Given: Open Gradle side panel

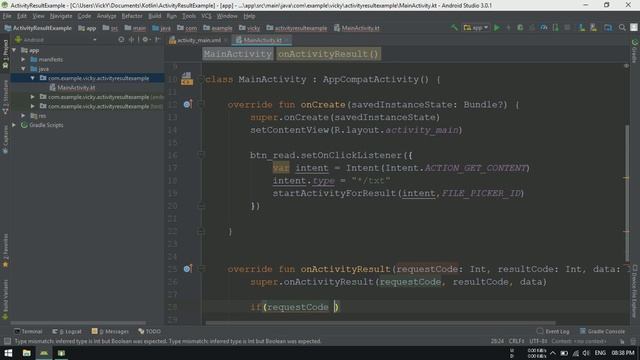Looking at the screenshot, I should [x=635, y=51].
